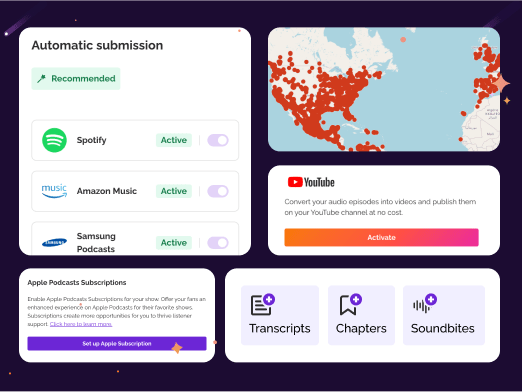
Task: Click the Spotify logo icon
Action: coord(54,140)
